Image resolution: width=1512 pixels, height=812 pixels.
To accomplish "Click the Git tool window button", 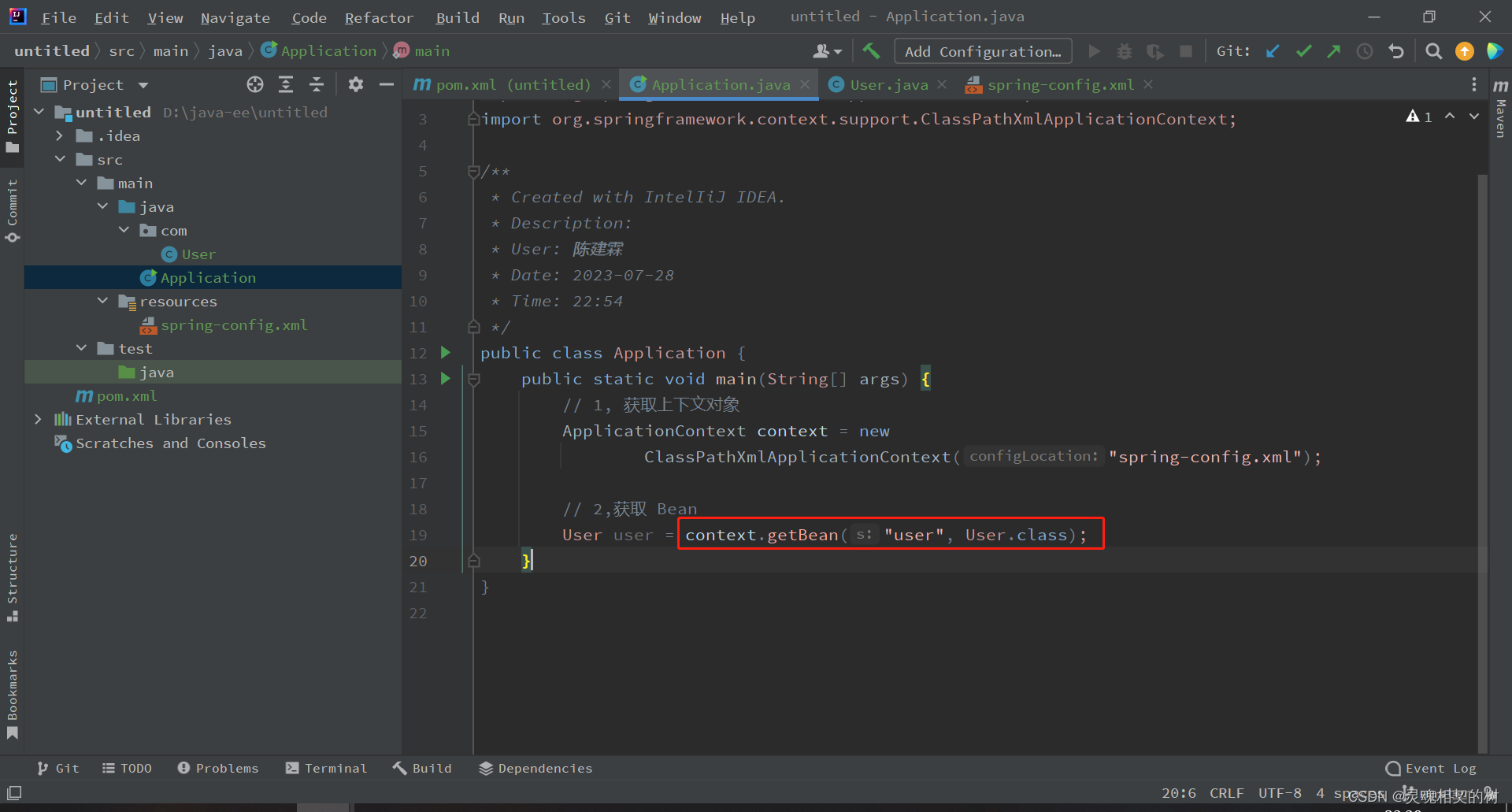I will pyautogui.click(x=58, y=768).
